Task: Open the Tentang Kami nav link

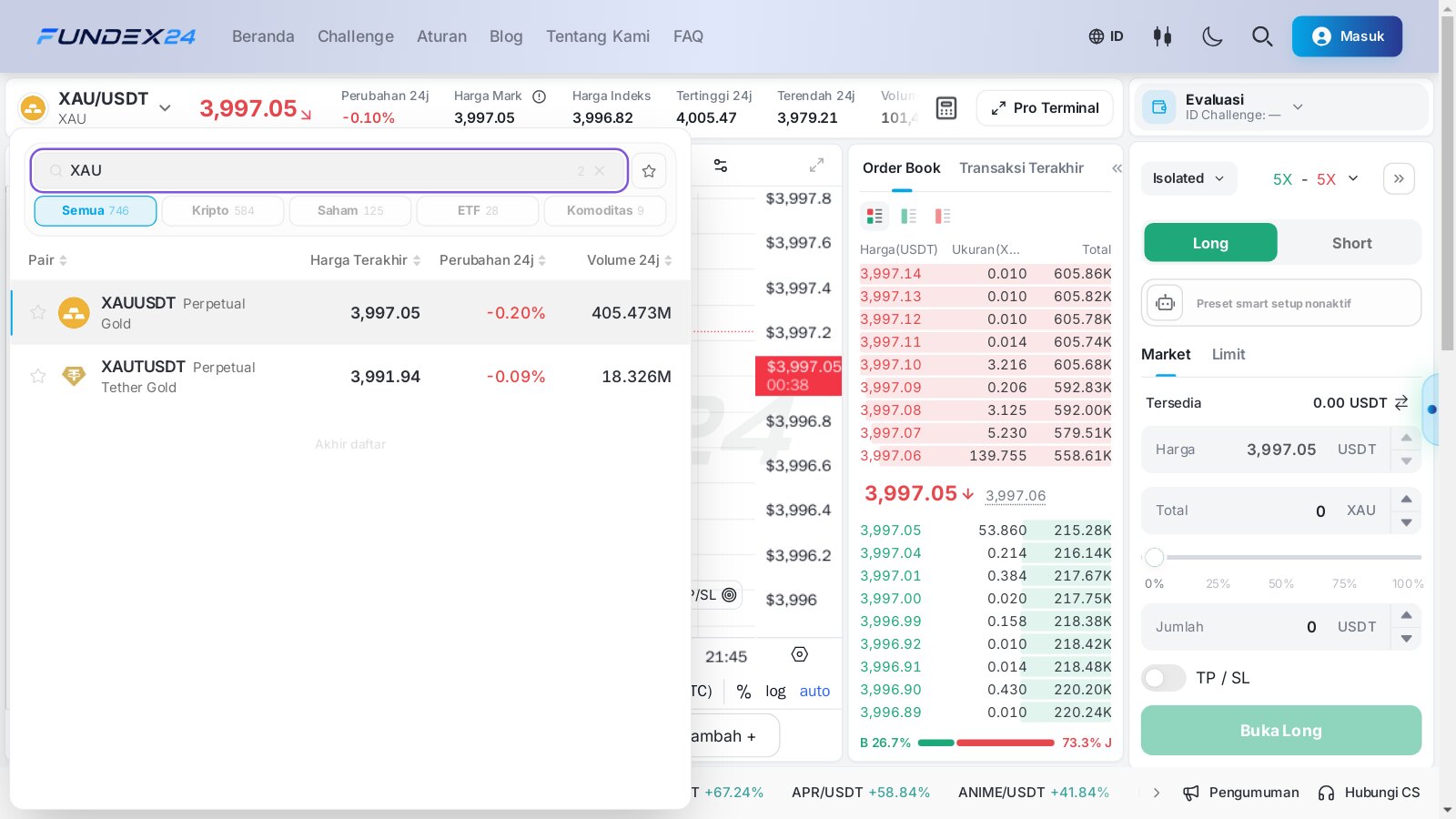Action: (598, 36)
